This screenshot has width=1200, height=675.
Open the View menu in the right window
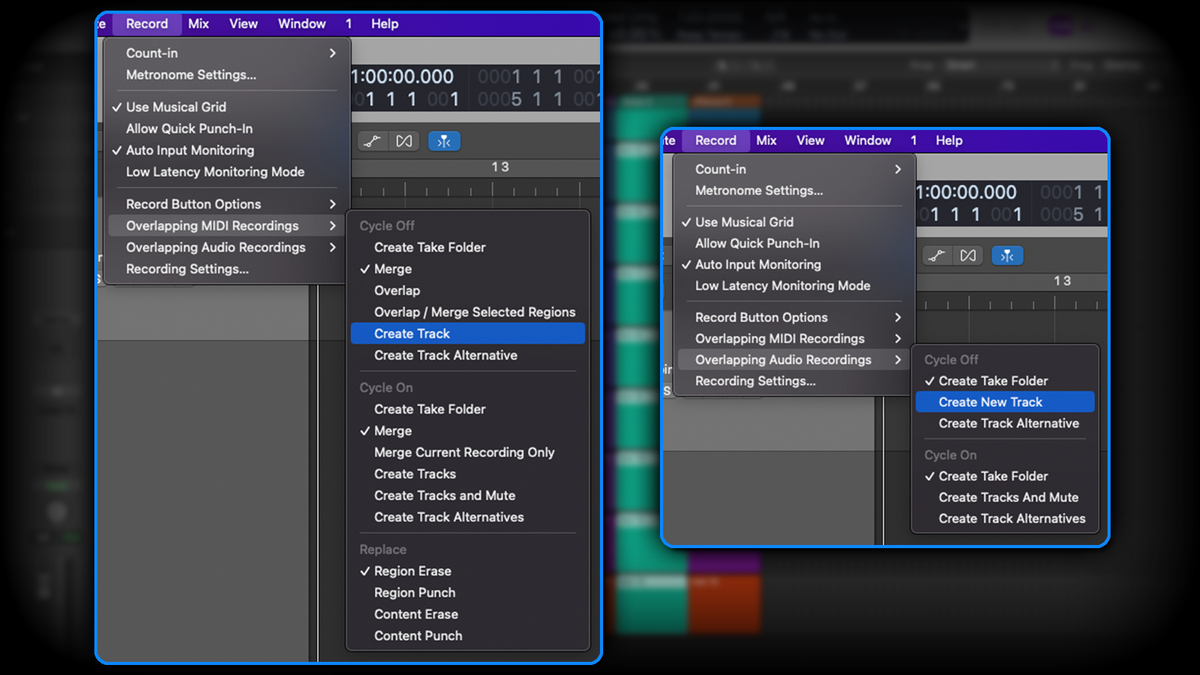click(810, 140)
